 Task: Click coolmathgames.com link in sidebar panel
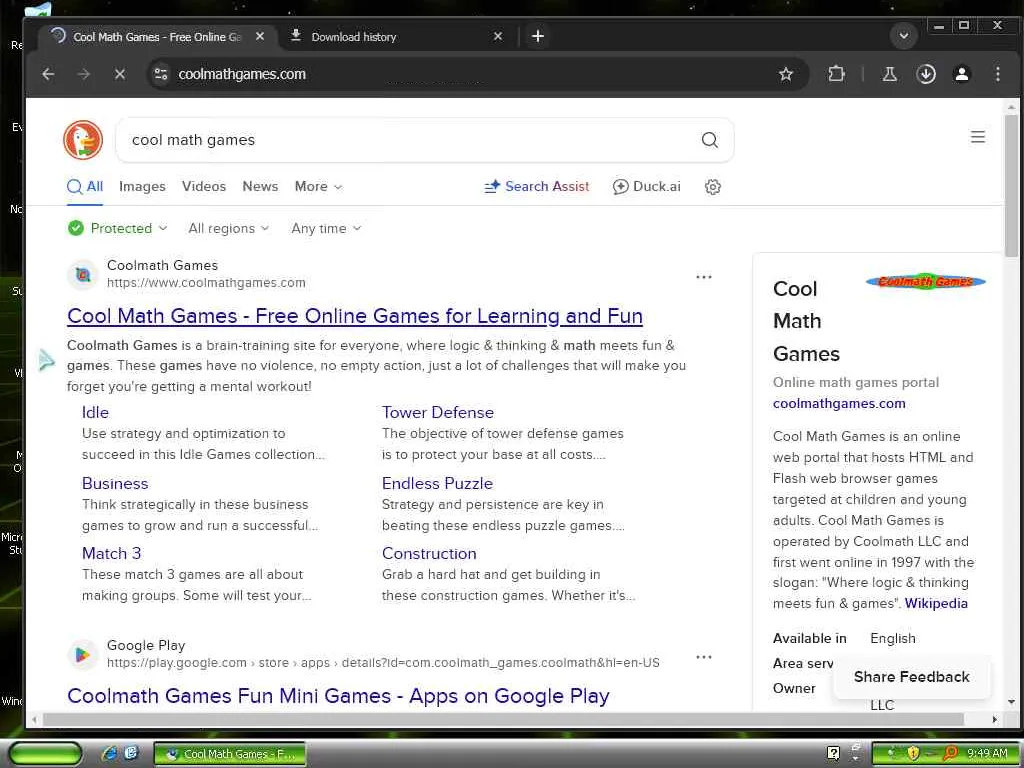tap(839, 404)
